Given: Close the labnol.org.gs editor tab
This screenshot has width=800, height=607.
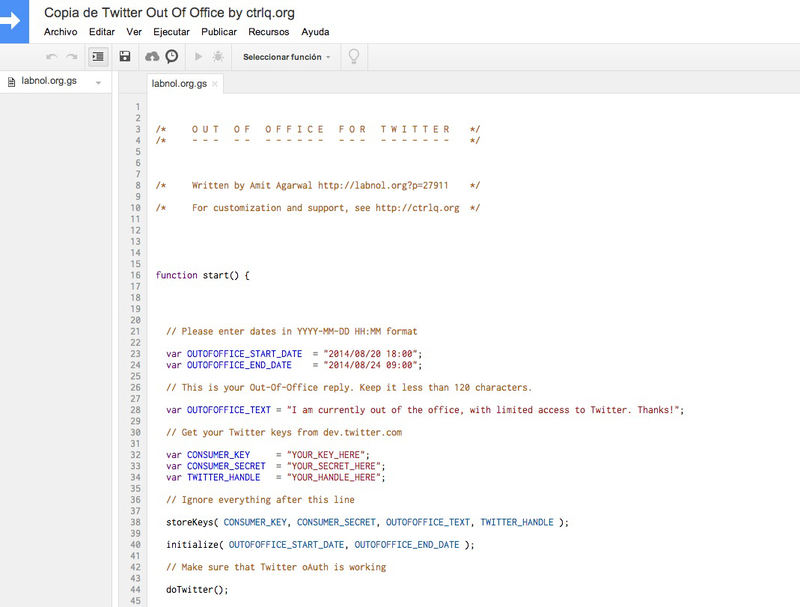Looking at the screenshot, I should [215, 84].
